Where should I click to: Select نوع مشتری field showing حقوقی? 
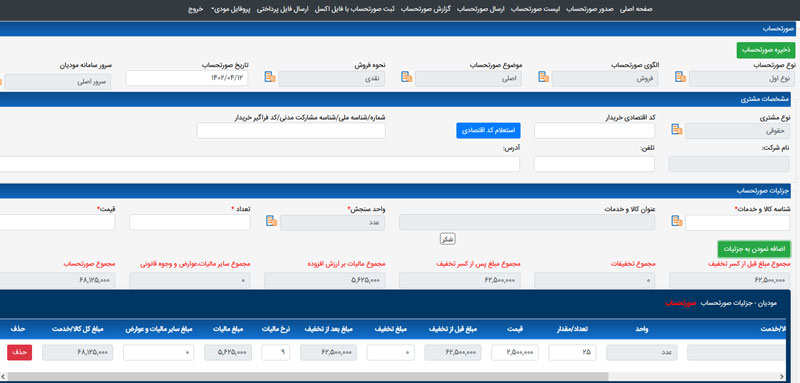tap(737, 131)
